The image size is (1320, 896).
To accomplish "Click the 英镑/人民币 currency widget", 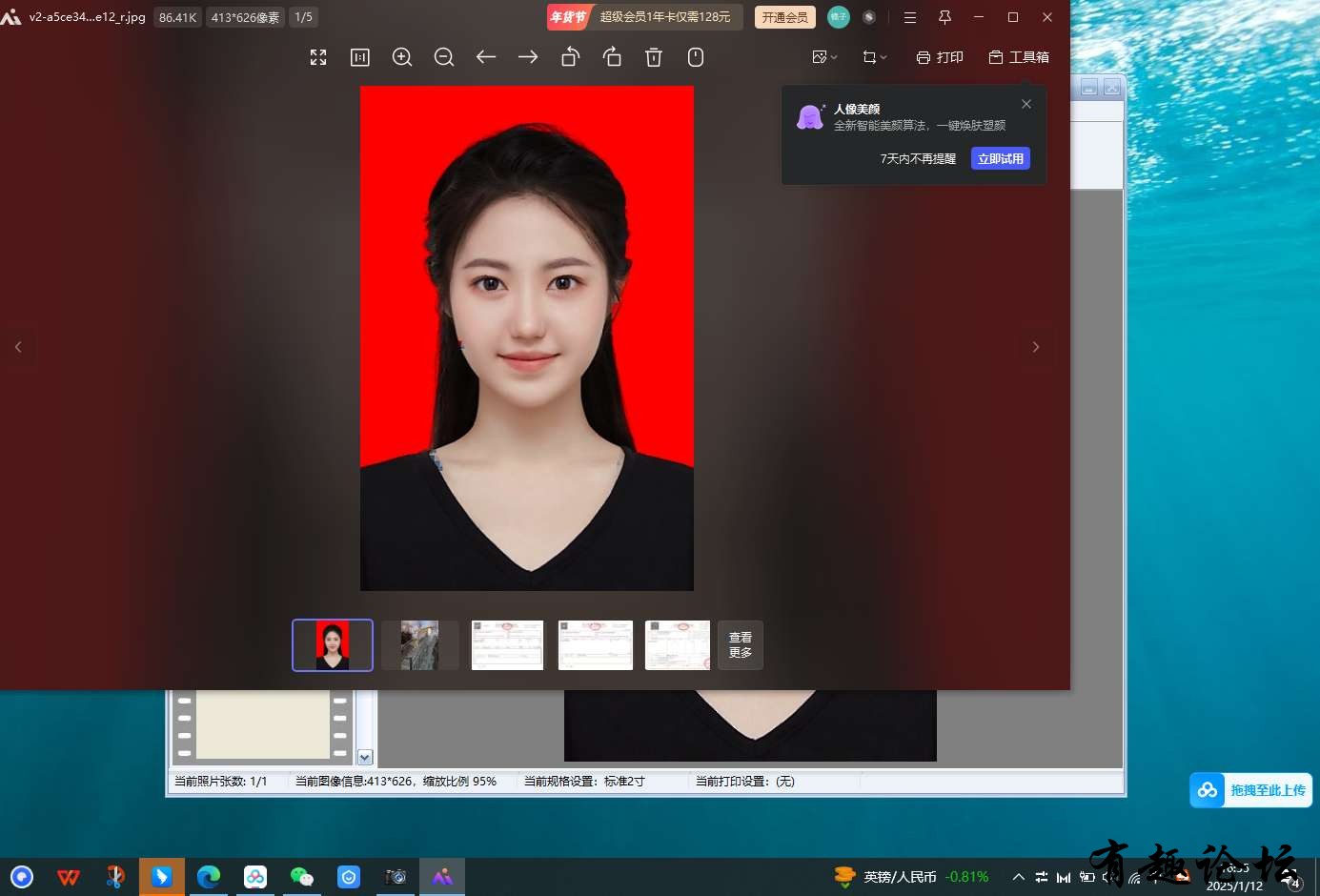I will [911, 877].
